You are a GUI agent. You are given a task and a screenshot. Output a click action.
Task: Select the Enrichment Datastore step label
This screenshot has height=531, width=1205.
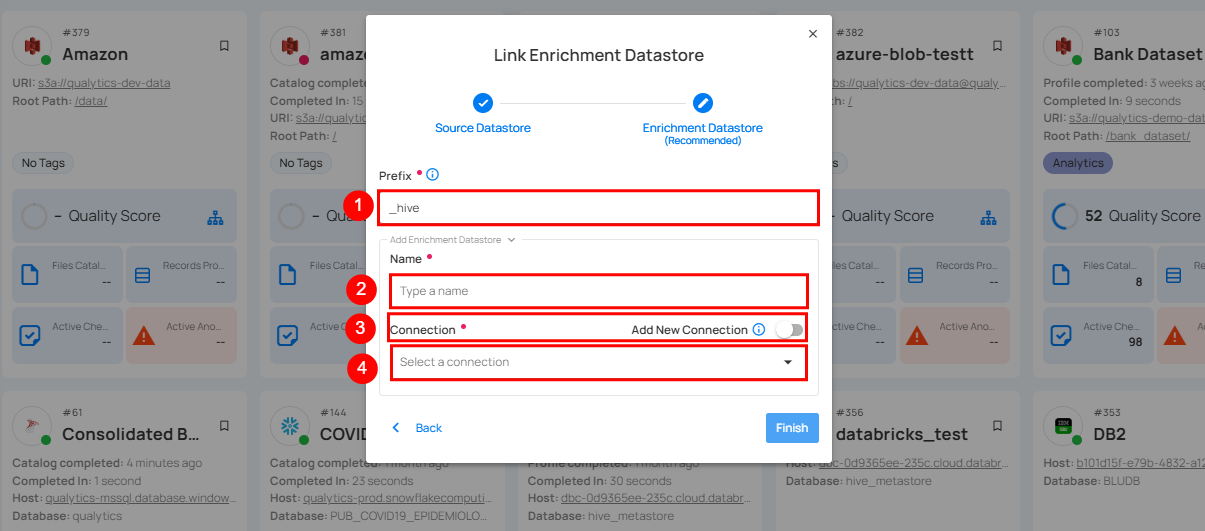(703, 129)
